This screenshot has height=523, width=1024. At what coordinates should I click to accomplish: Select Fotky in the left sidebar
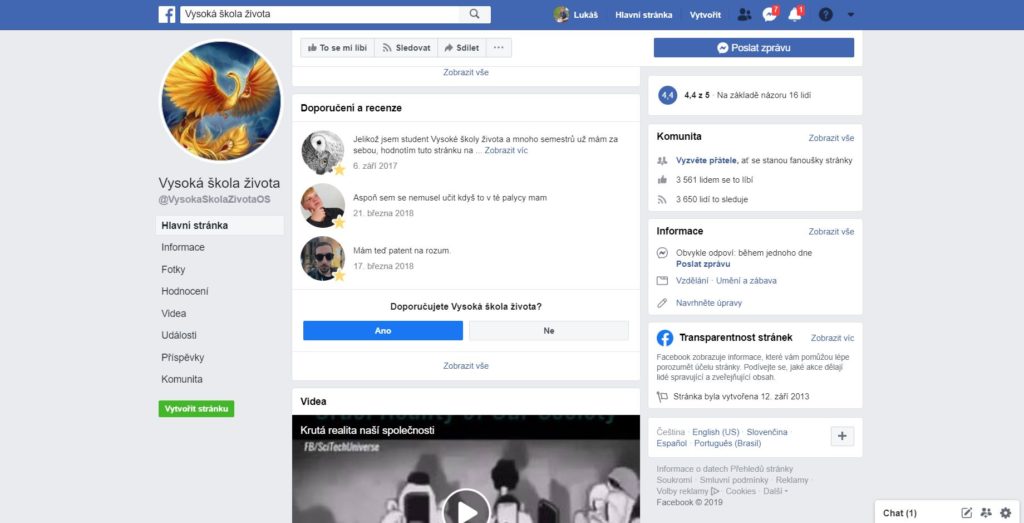(173, 269)
